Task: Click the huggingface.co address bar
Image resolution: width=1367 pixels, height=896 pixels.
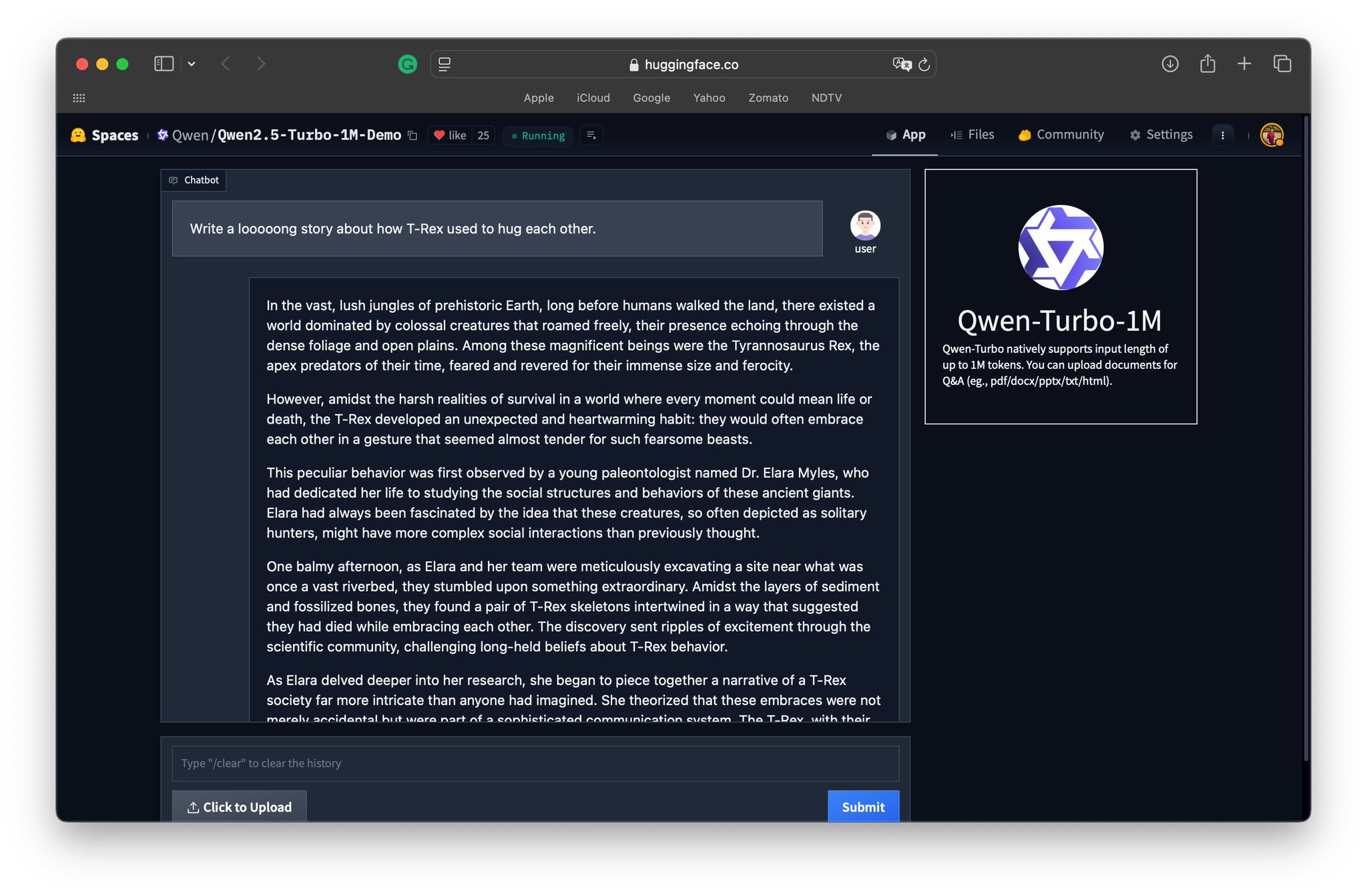Action: click(x=683, y=64)
